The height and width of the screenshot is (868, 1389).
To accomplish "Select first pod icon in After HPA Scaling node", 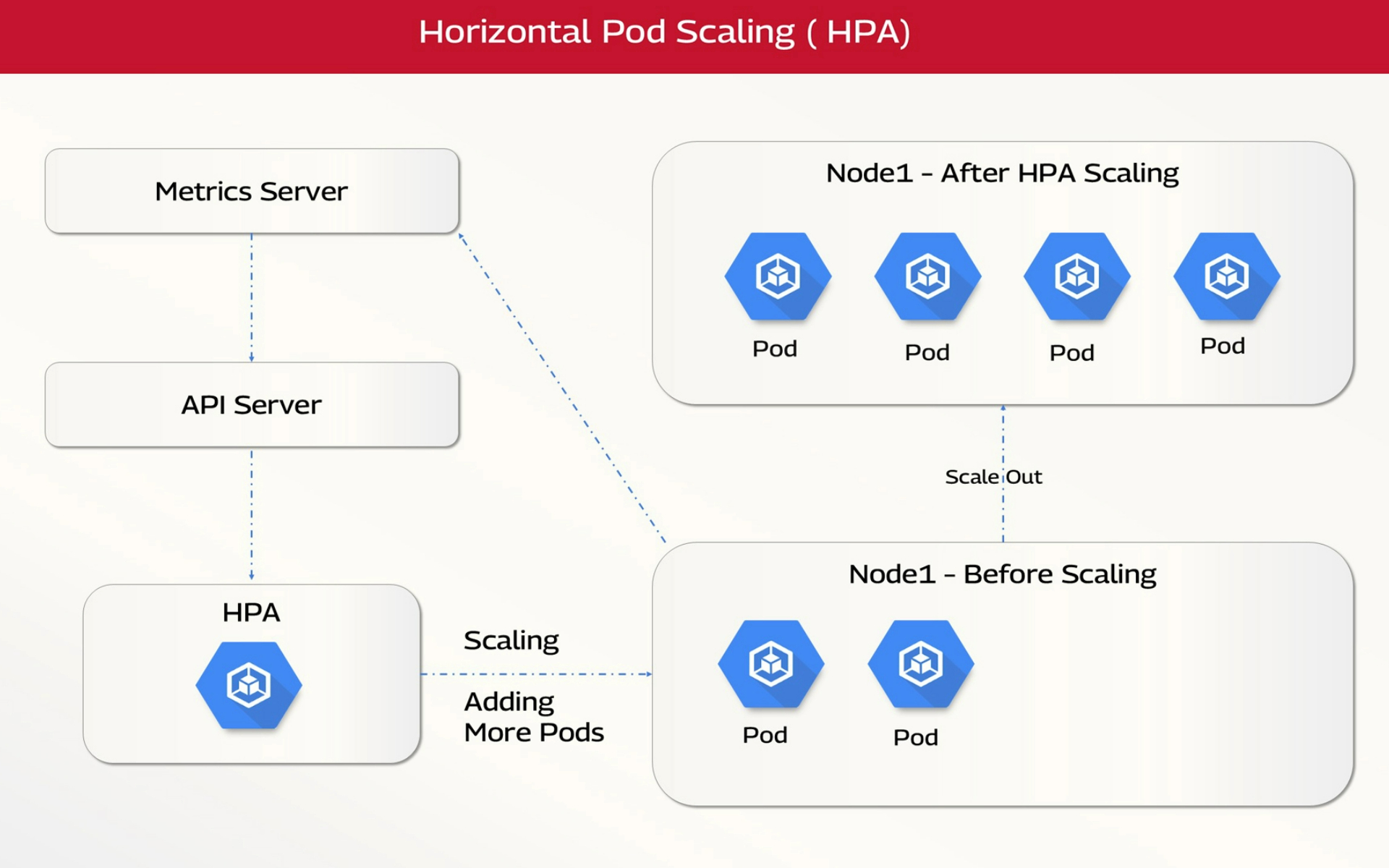I will 778,276.
